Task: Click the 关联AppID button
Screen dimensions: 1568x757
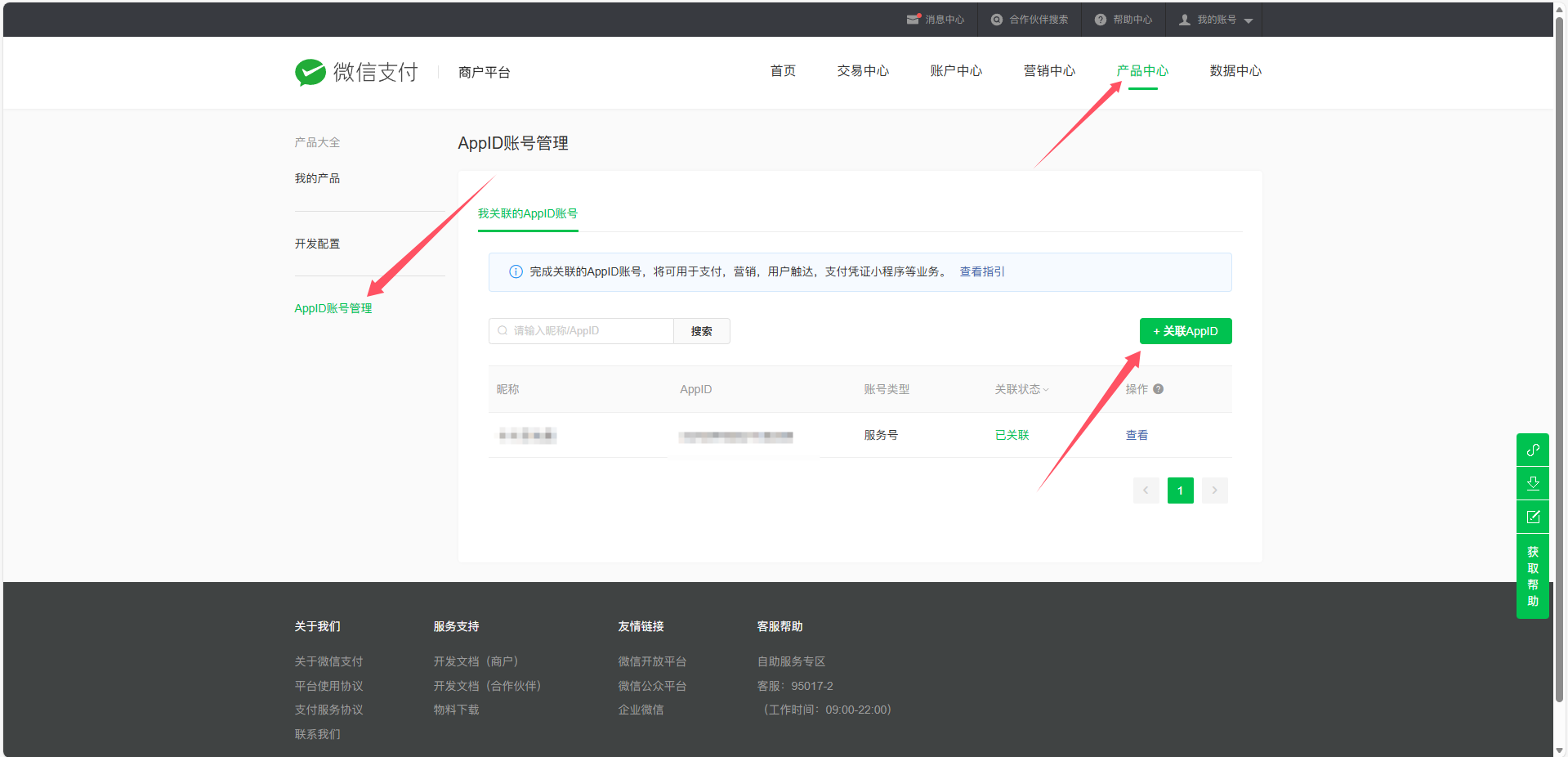Action: (1185, 331)
